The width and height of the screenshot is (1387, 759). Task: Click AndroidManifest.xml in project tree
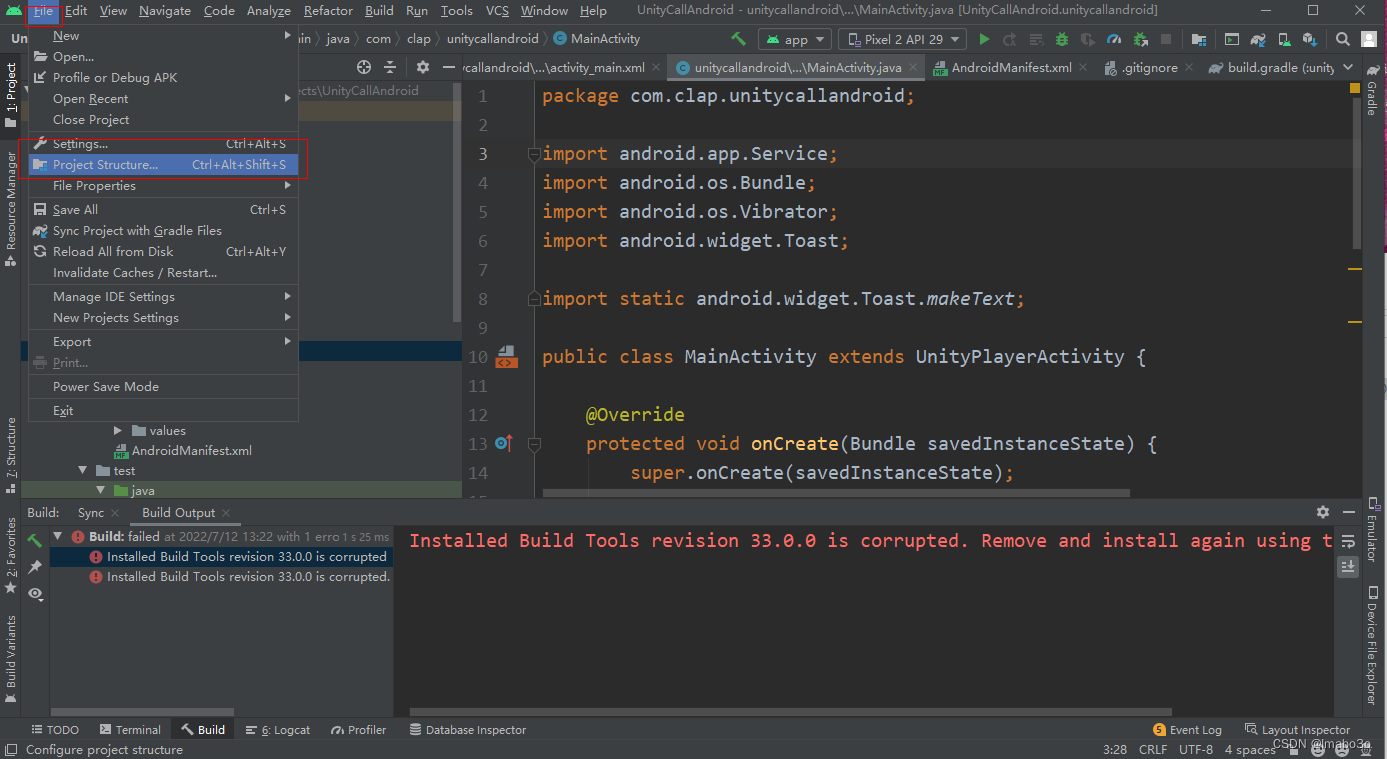pyautogui.click(x=191, y=451)
